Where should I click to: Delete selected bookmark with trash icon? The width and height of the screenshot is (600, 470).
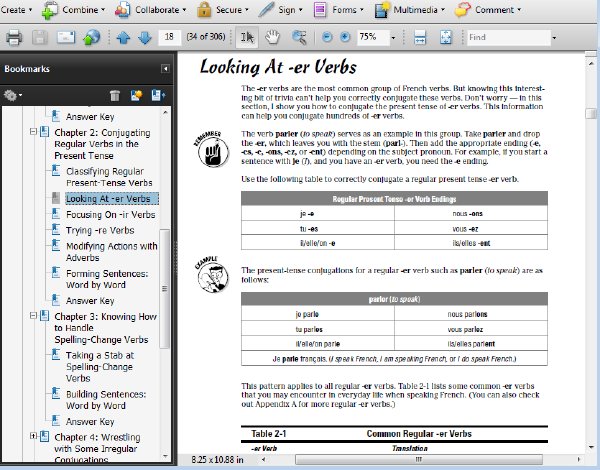pyautogui.click(x=115, y=95)
